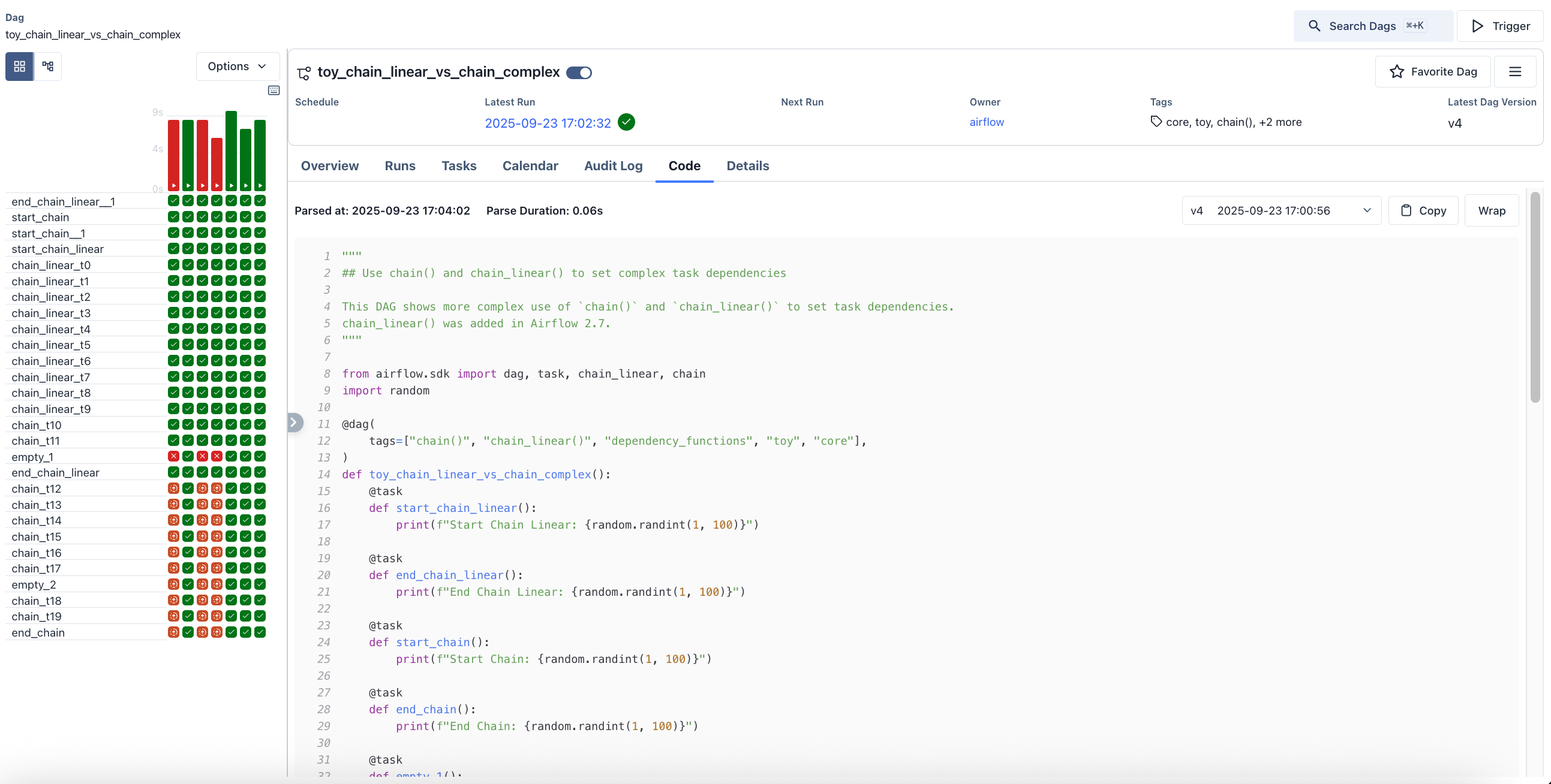
Task: Open the Options dropdown
Action: point(238,66)
